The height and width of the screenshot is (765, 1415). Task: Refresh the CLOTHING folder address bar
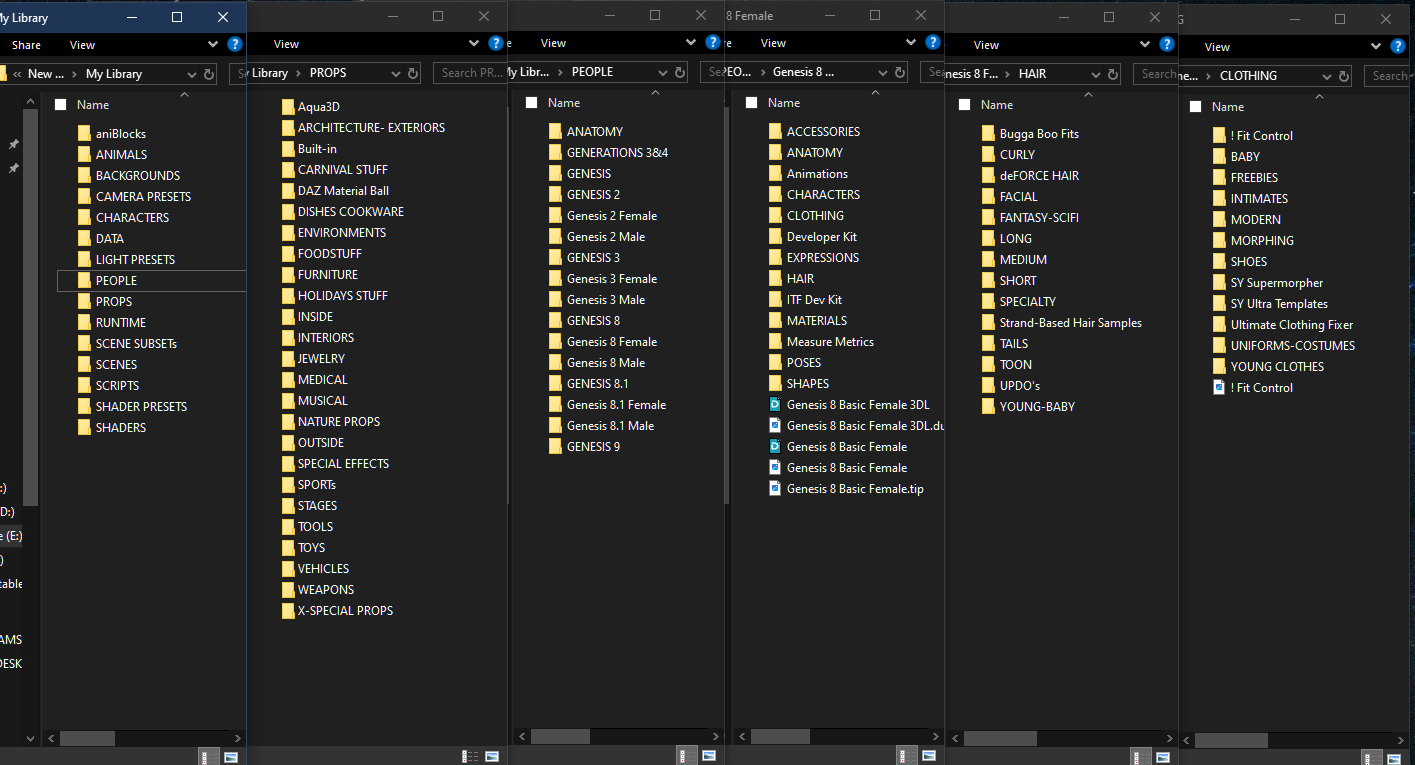pos(1344,76)
